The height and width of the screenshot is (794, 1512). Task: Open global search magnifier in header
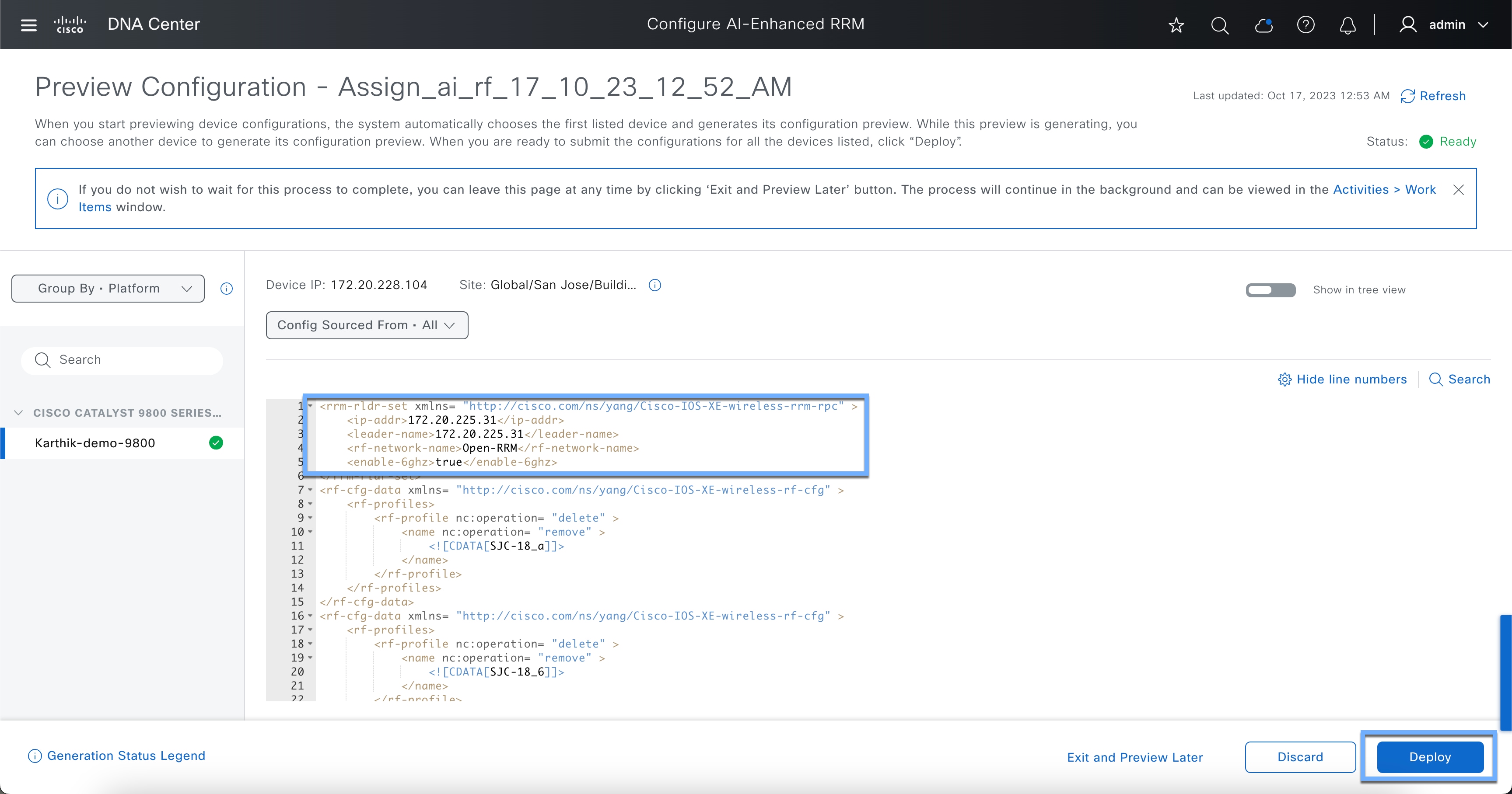[1220, 24]
